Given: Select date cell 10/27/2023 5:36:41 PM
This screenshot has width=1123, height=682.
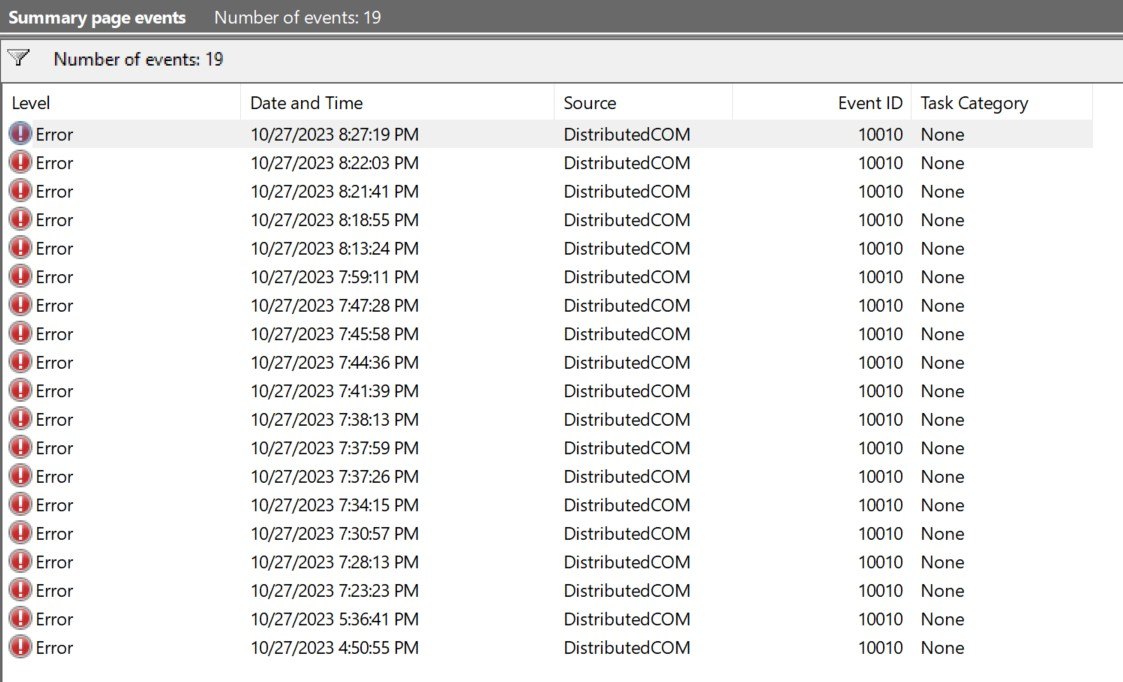Looking at the screenshot, I should (x=334, y=620).
